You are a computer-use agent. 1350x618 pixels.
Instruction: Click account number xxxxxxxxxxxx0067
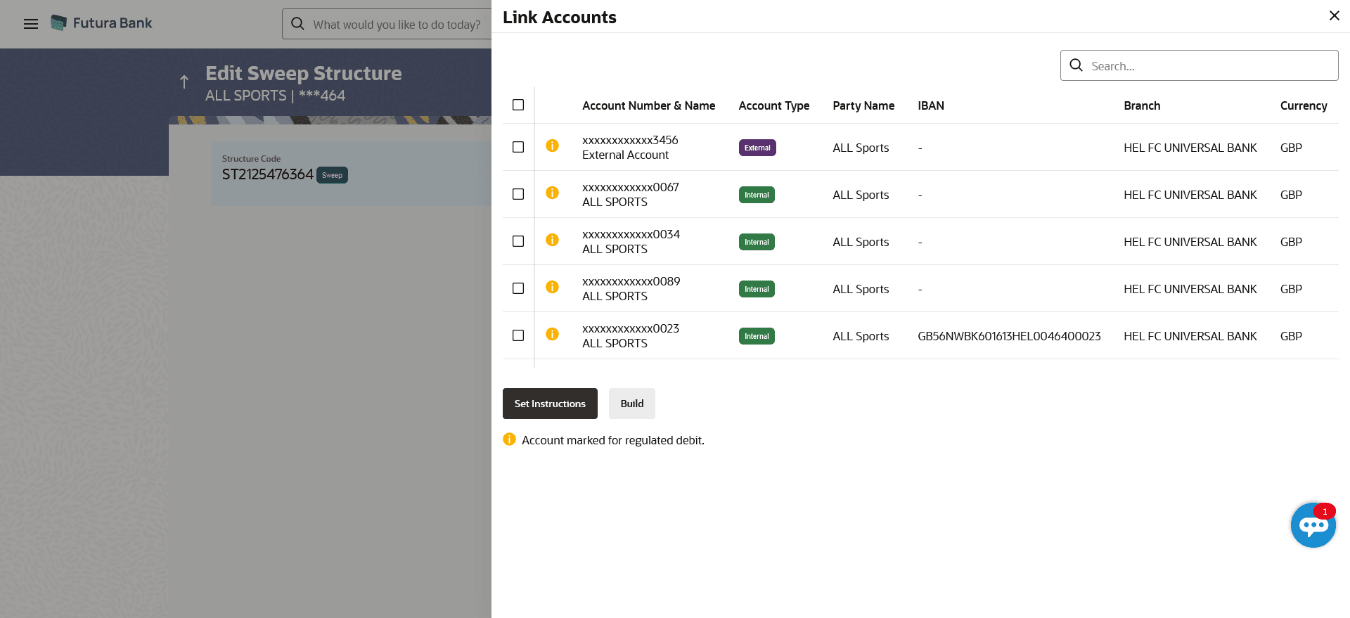631,187
